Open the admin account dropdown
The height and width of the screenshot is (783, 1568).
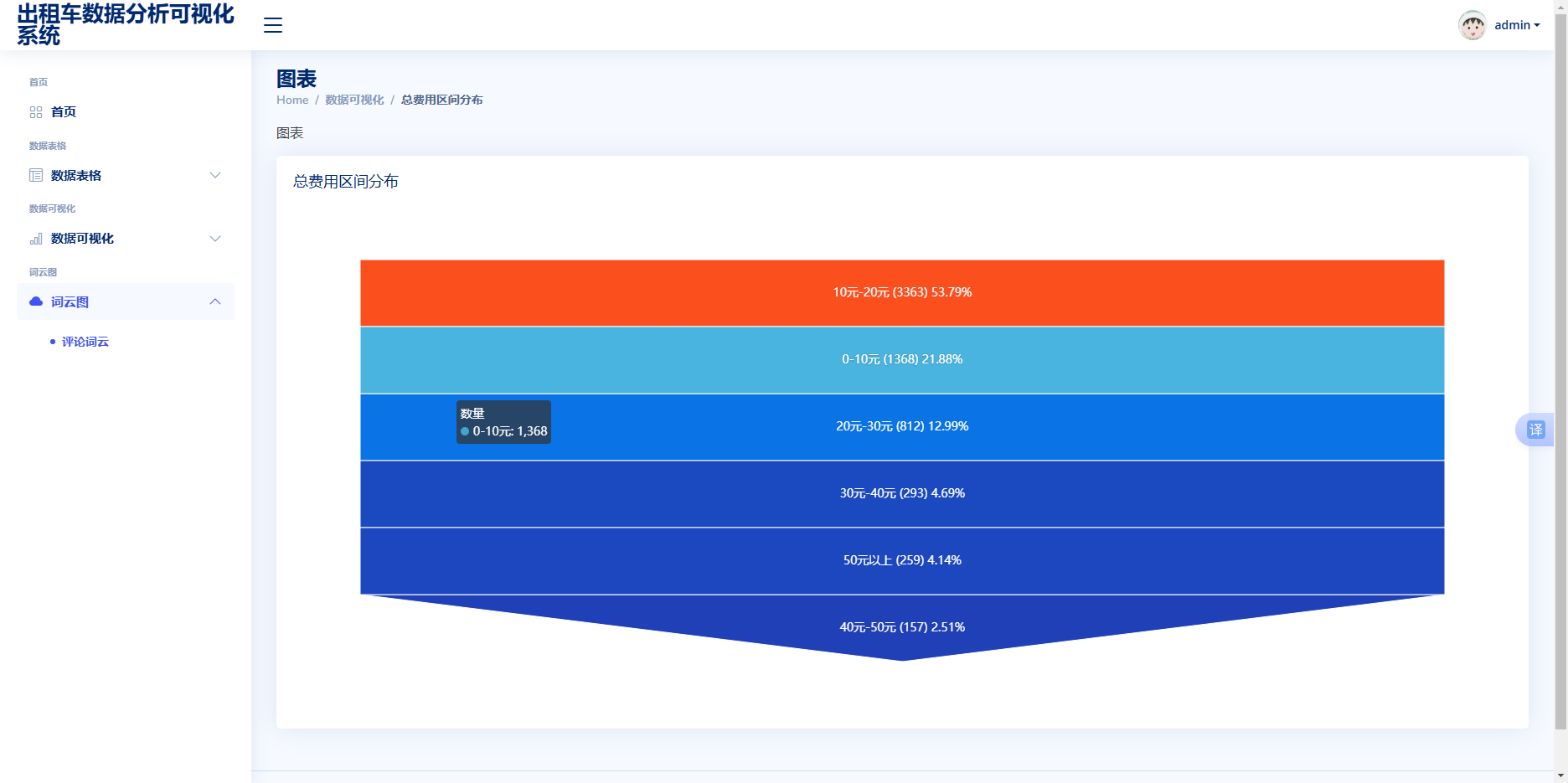pyautogui.click(x=1517, y=25)
